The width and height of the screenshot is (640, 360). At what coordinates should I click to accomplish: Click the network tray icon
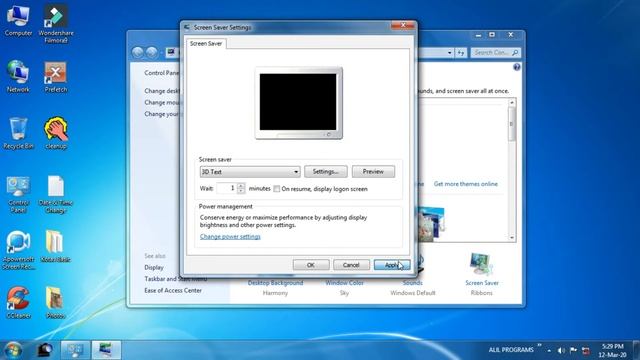586,351
